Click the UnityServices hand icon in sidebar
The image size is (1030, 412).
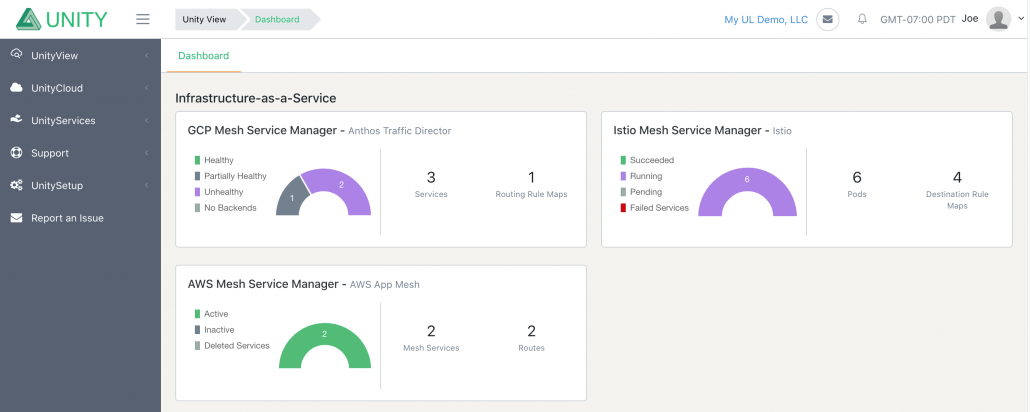pyautogui.click(x=17, y=120)
